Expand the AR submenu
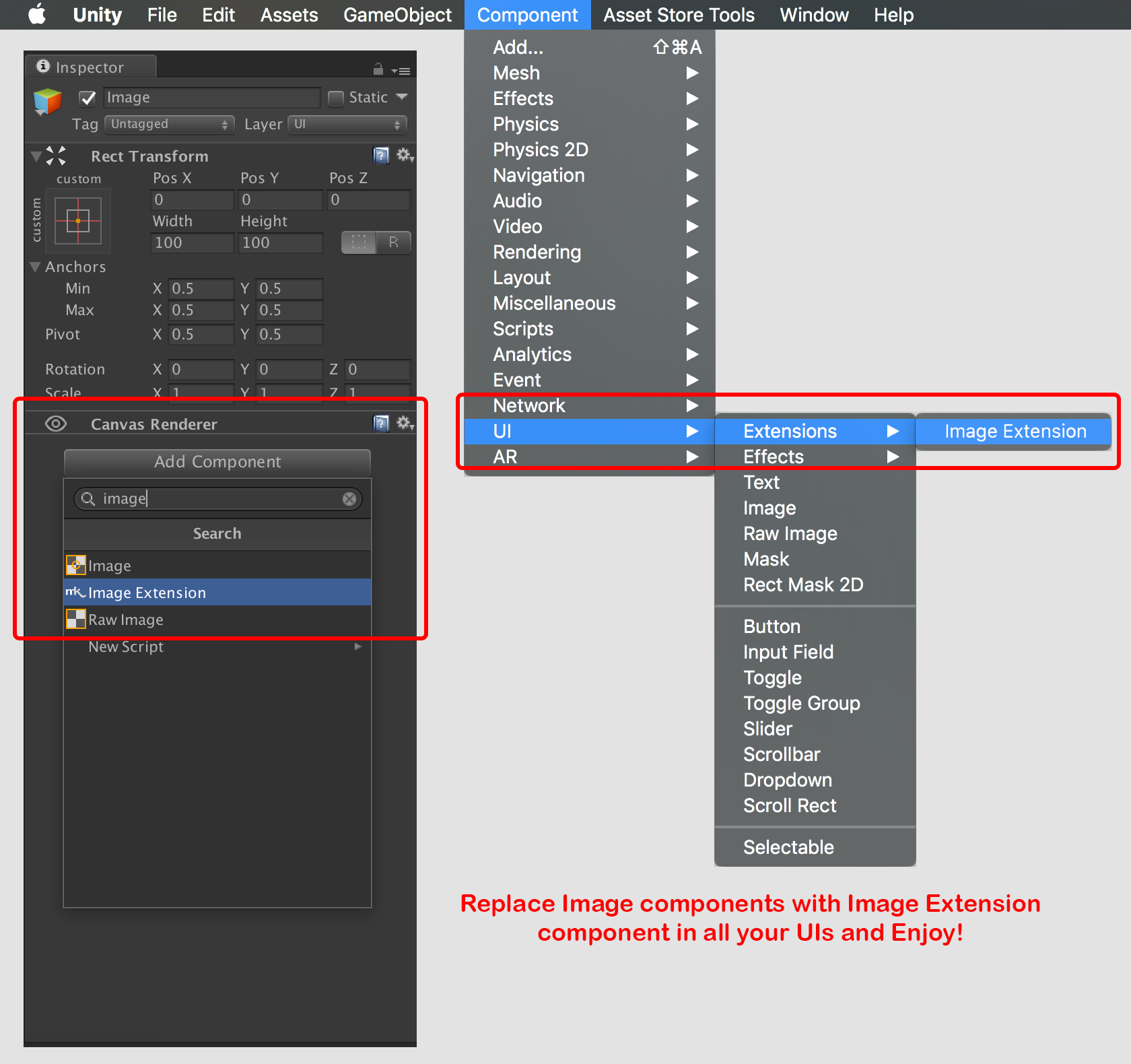1131x1064 pixels. click(590, 457)
